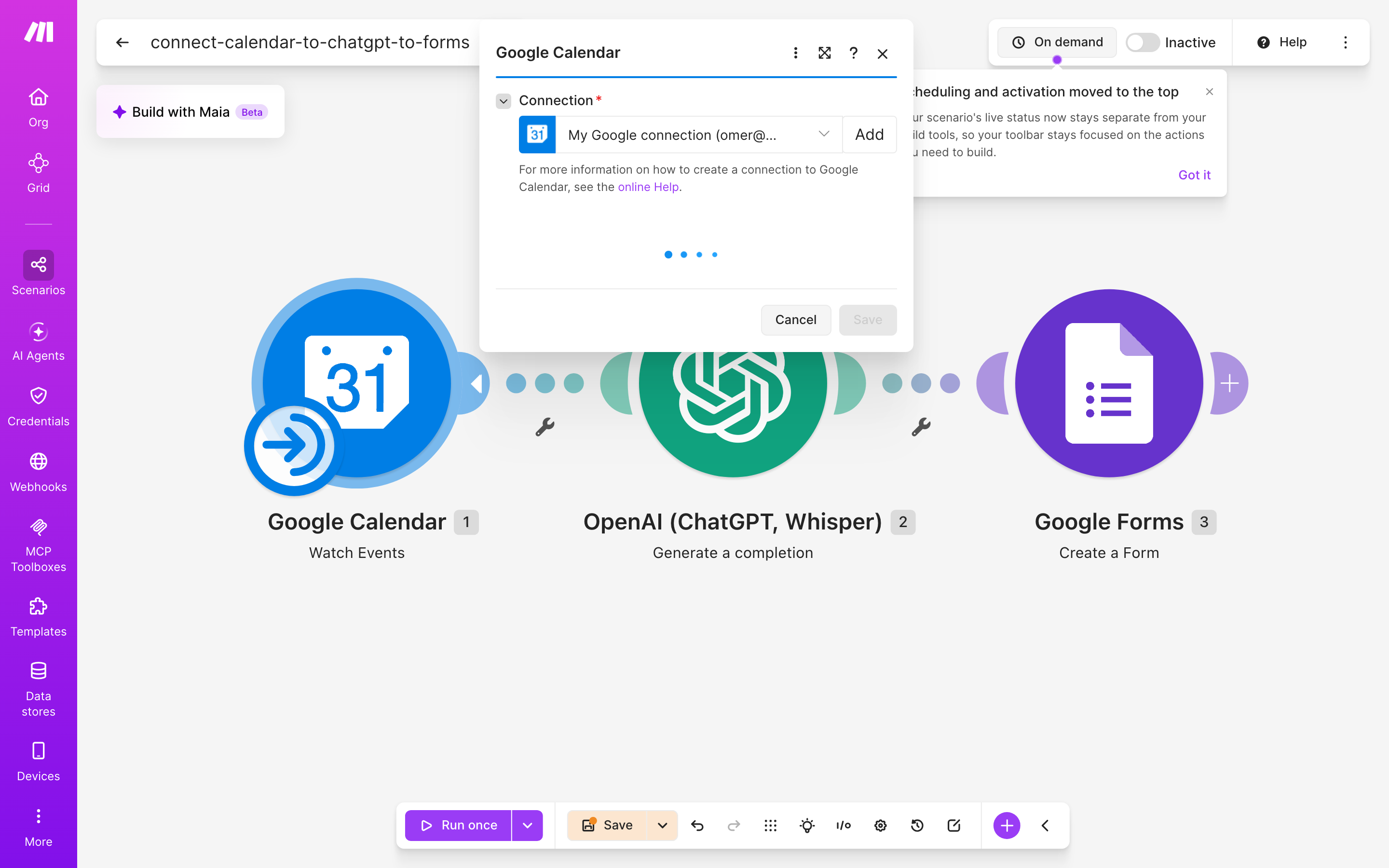Open scenario history versions
Screen dimensions: 1389x868
(917, 826)
